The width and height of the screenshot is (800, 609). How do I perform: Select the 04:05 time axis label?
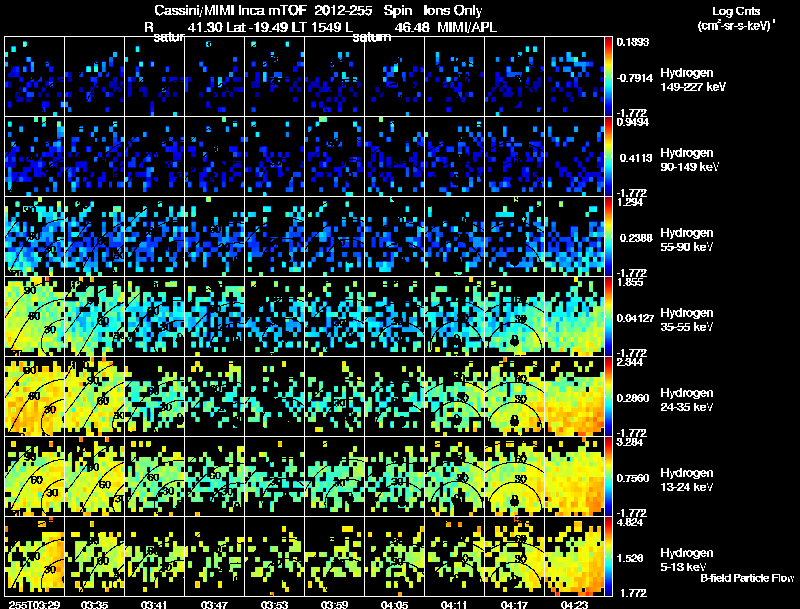(x=394, y=605)
